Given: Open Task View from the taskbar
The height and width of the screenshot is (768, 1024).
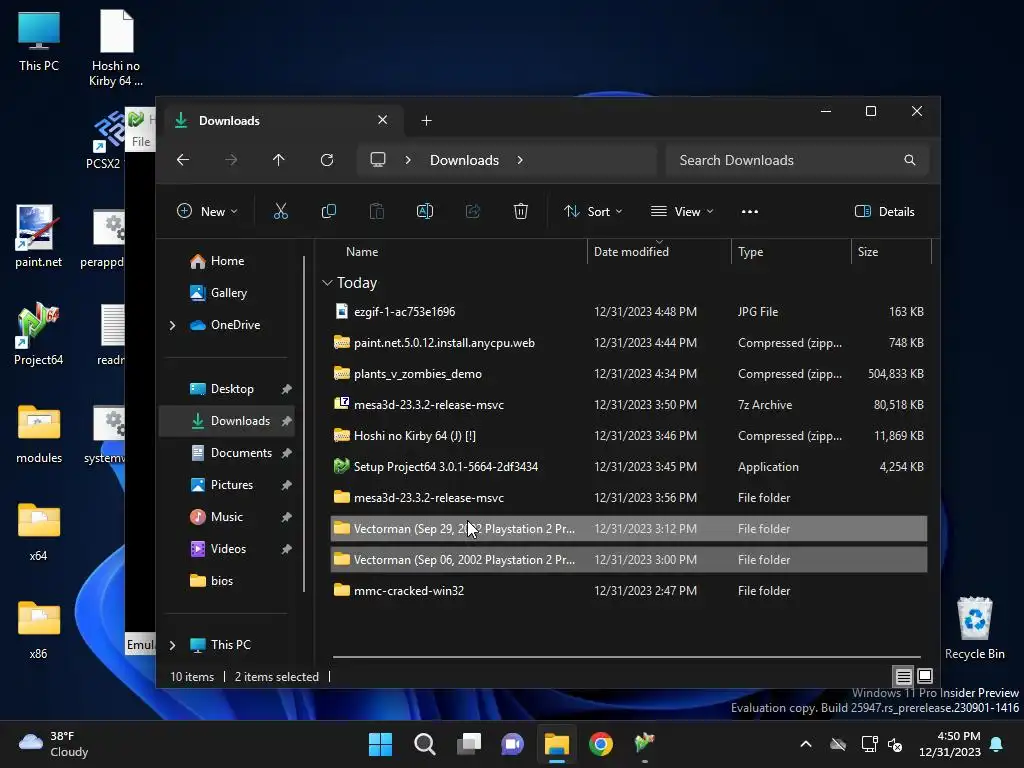Looking at the screenshot, I should (468, 744).
